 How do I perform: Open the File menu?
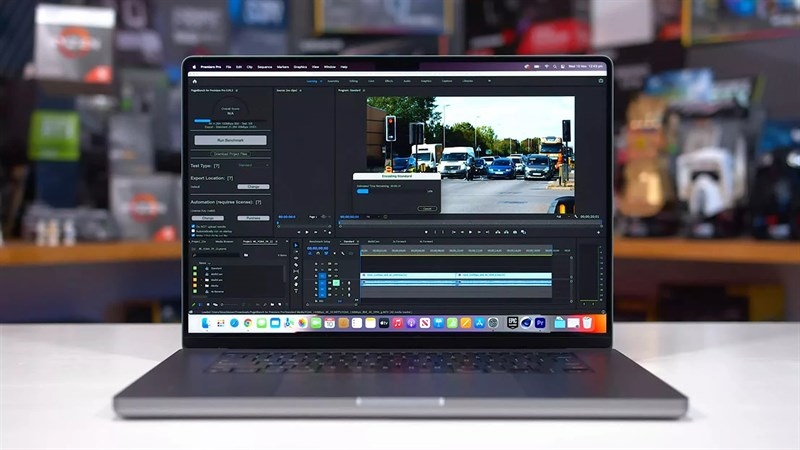click(x=229, y=67)
